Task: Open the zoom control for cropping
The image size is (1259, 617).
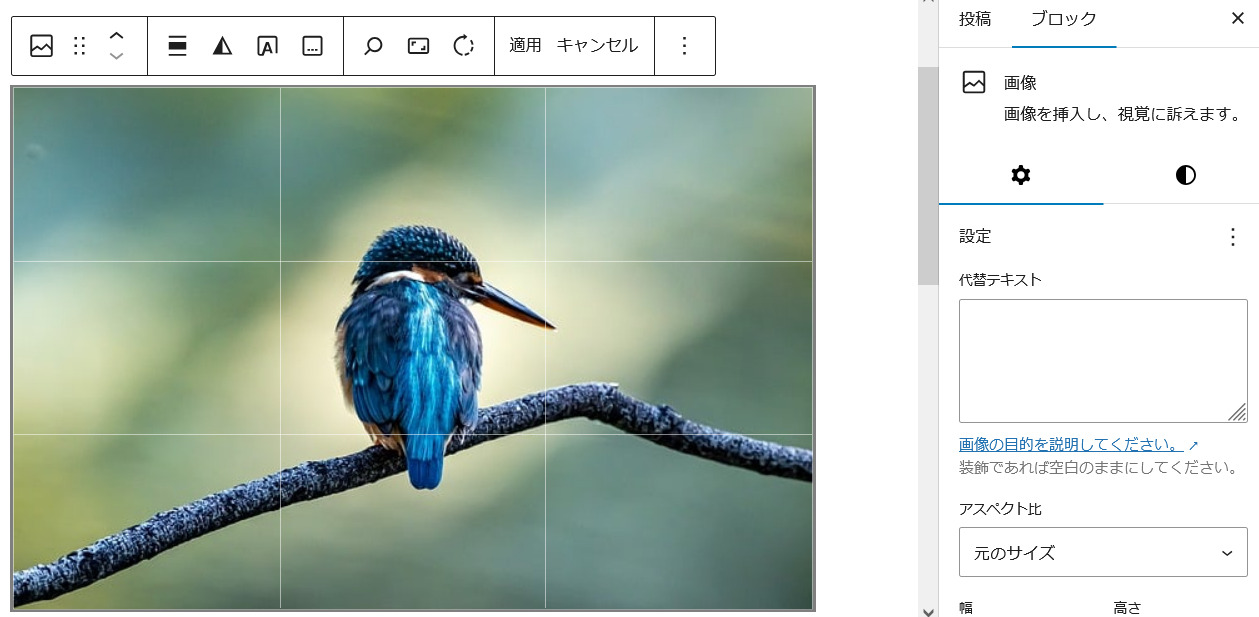Action: point(373,46)
